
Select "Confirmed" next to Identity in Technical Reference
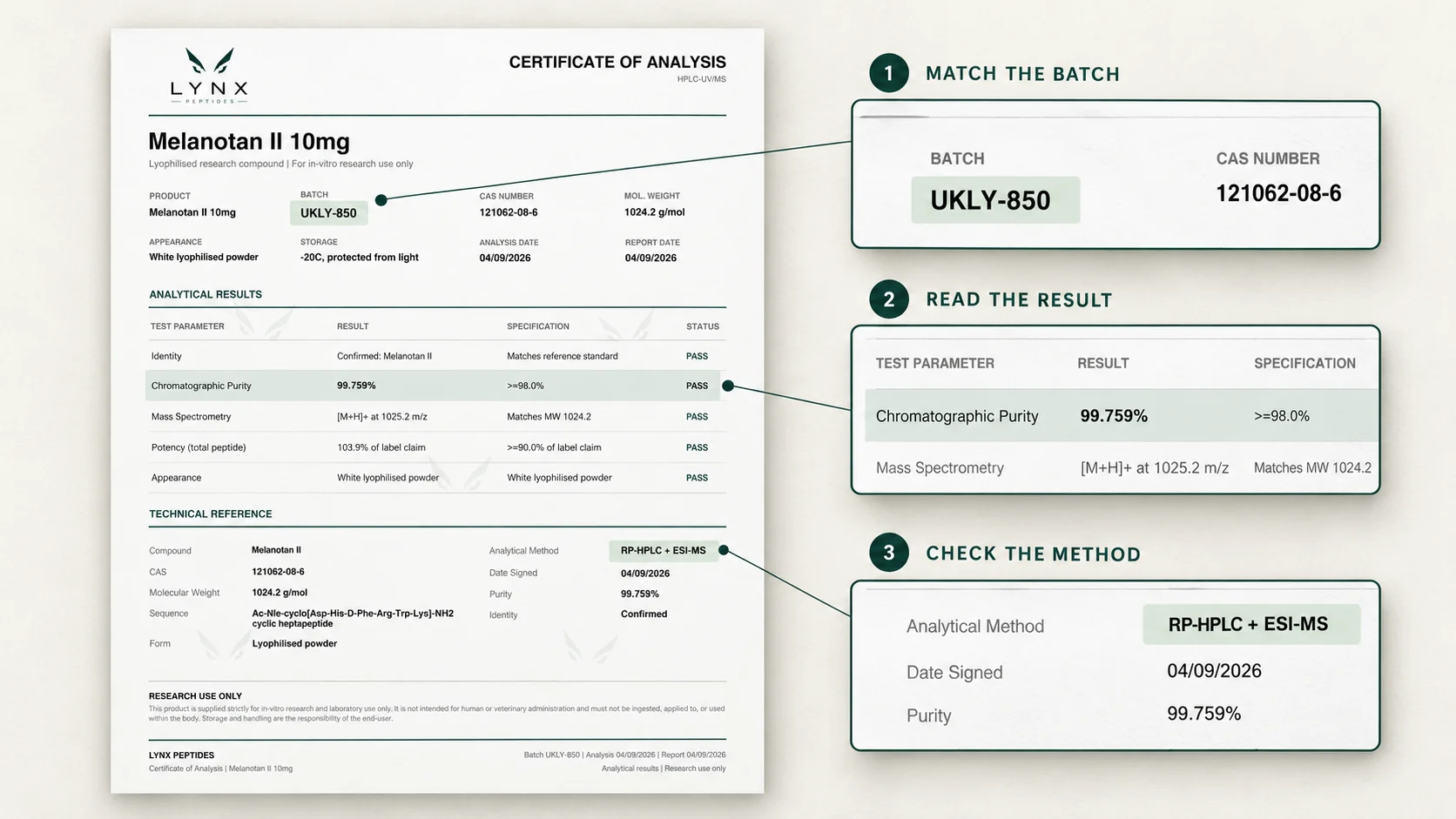pyautogui.click(x=644, y=614)
